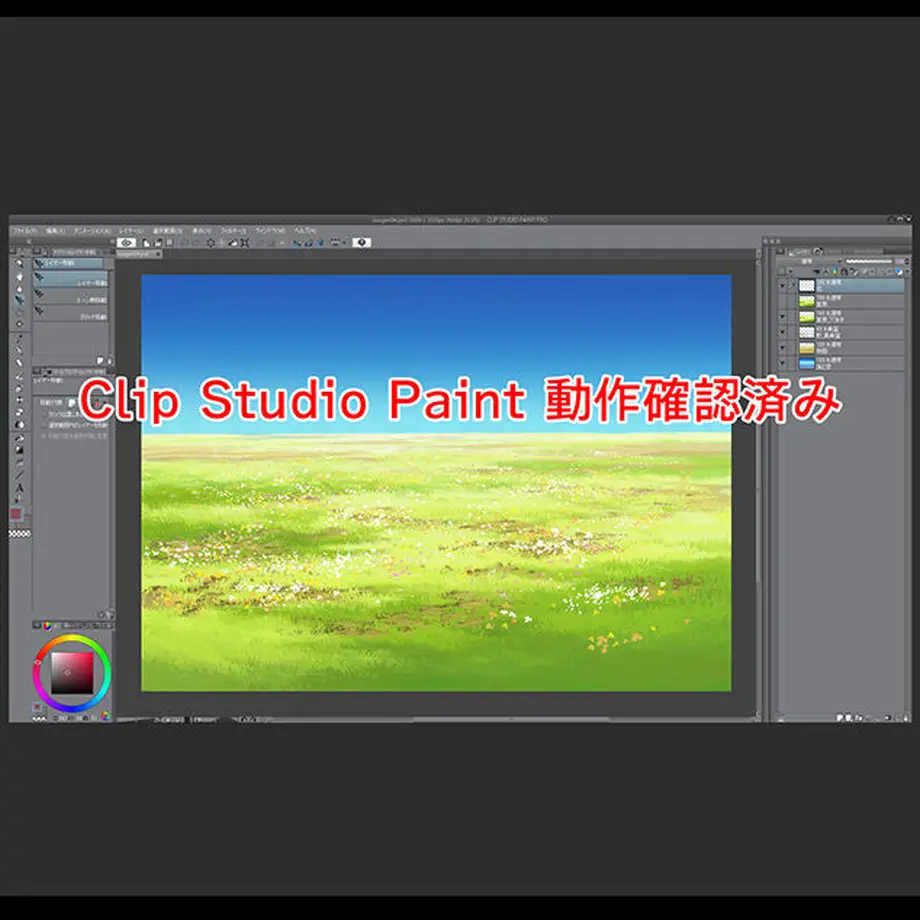Choose the グリッド移動 sub tool

coord(70,313)
